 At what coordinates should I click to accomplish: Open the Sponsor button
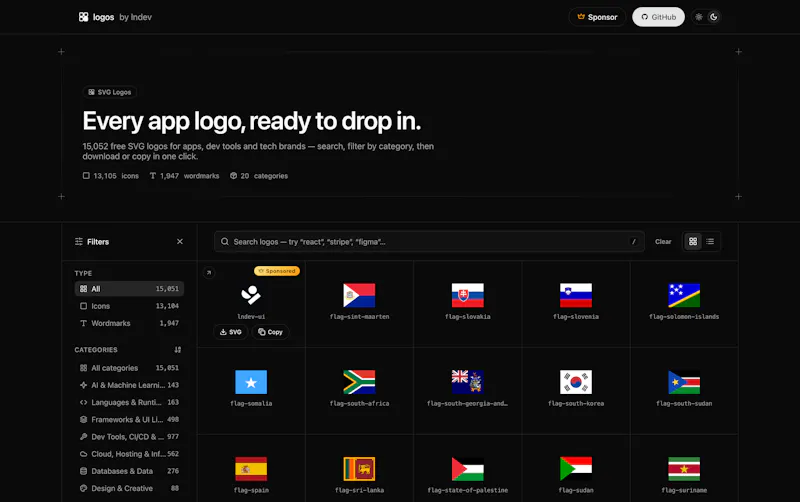coord(597,17)
